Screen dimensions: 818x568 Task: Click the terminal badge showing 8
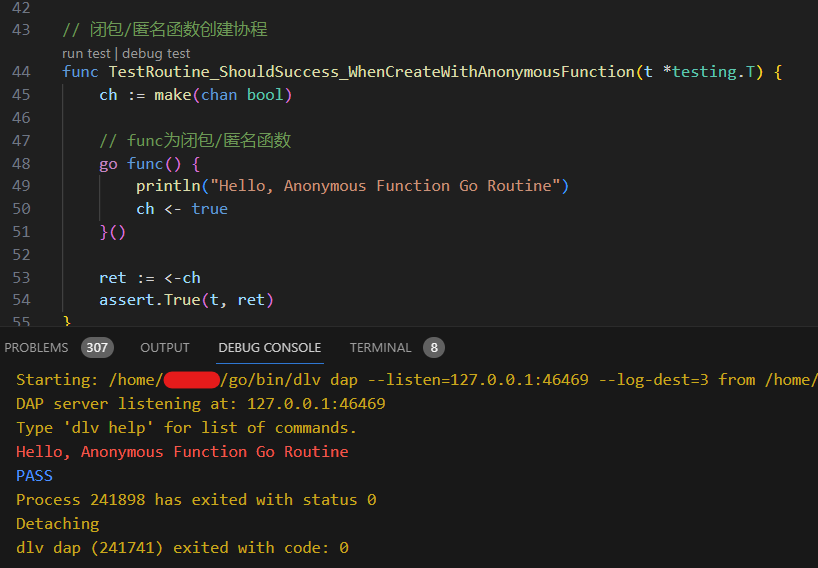(x=433, y=348)
